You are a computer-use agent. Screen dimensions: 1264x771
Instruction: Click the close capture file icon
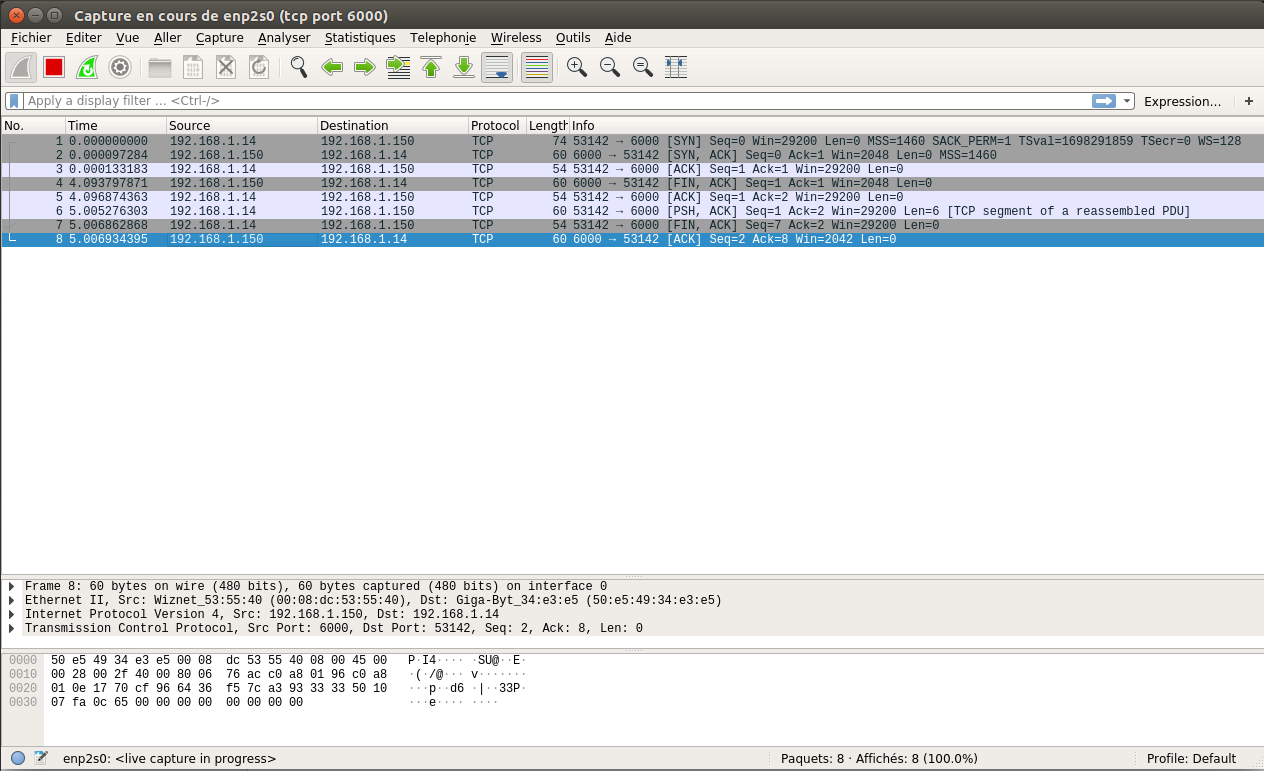(x=226, y=67)
